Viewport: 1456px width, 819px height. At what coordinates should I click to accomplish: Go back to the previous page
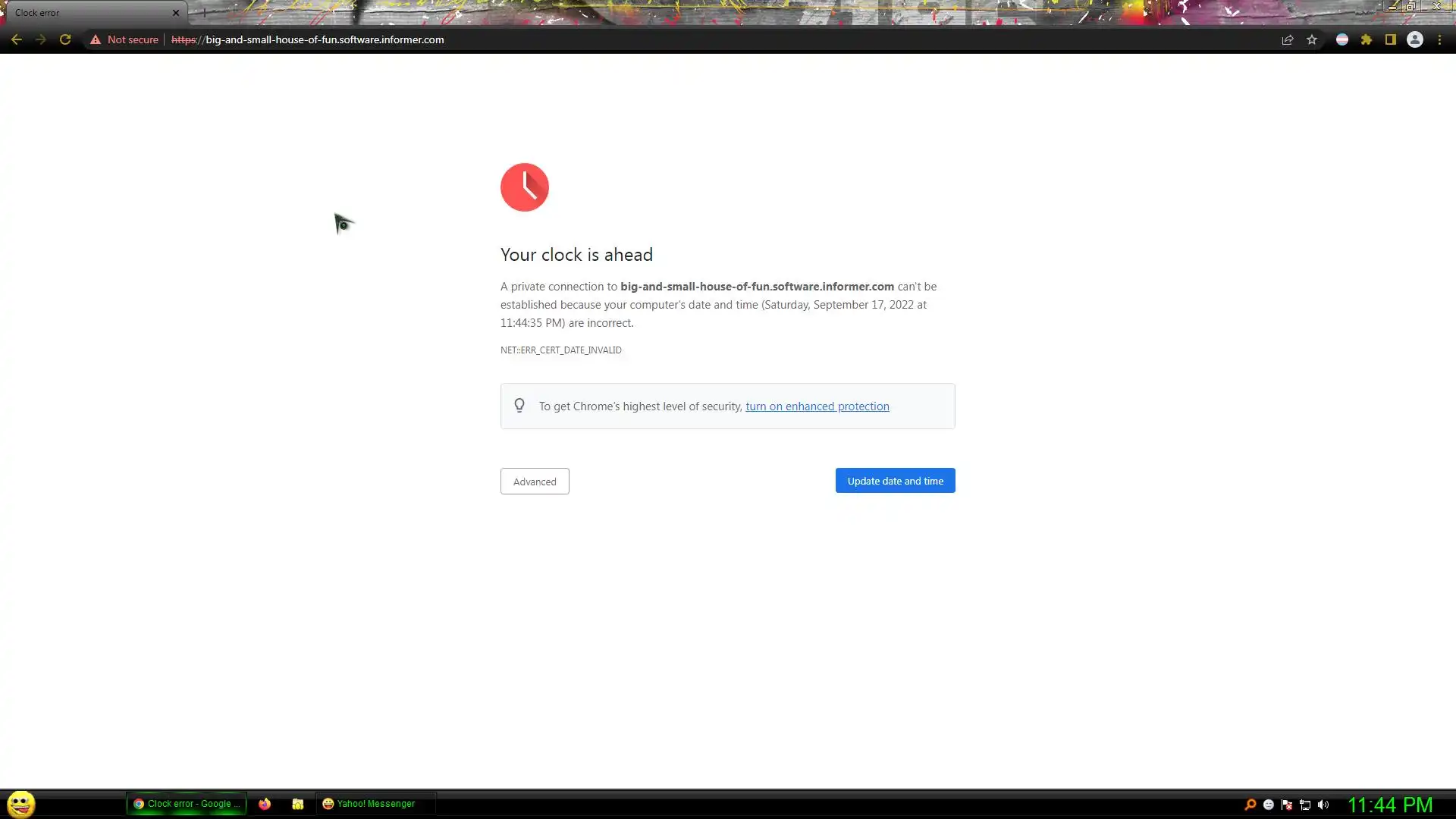click(17, 40)
